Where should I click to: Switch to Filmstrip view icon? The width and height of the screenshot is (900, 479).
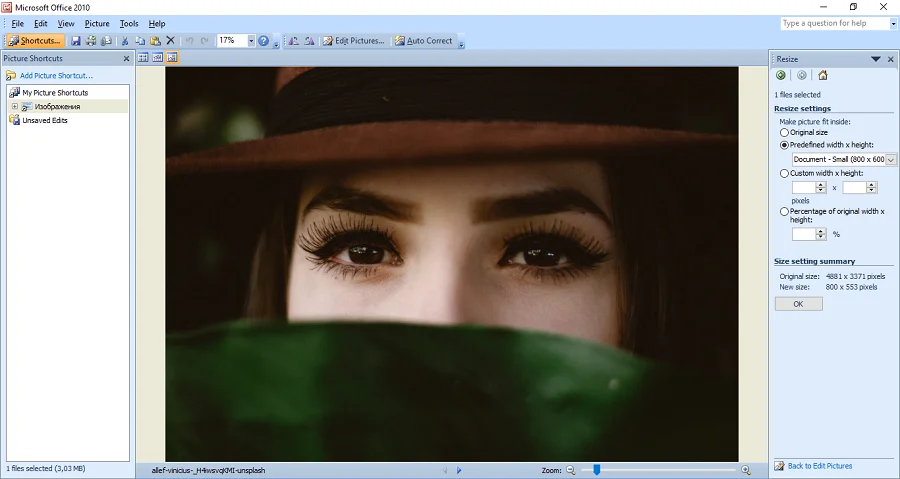pos(157,58)
